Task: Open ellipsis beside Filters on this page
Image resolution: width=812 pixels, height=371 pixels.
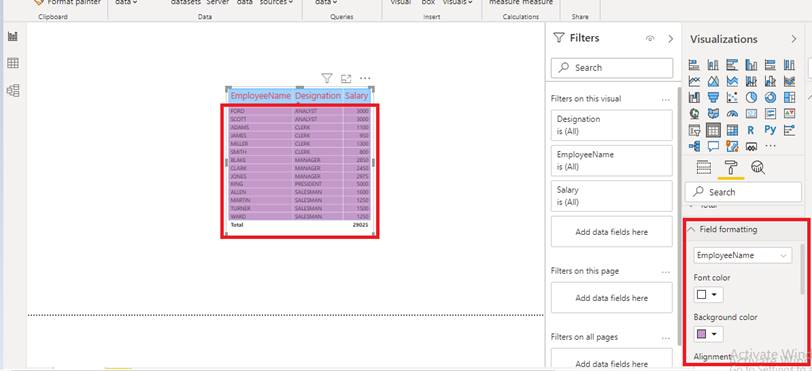Action: click(666, 272)
